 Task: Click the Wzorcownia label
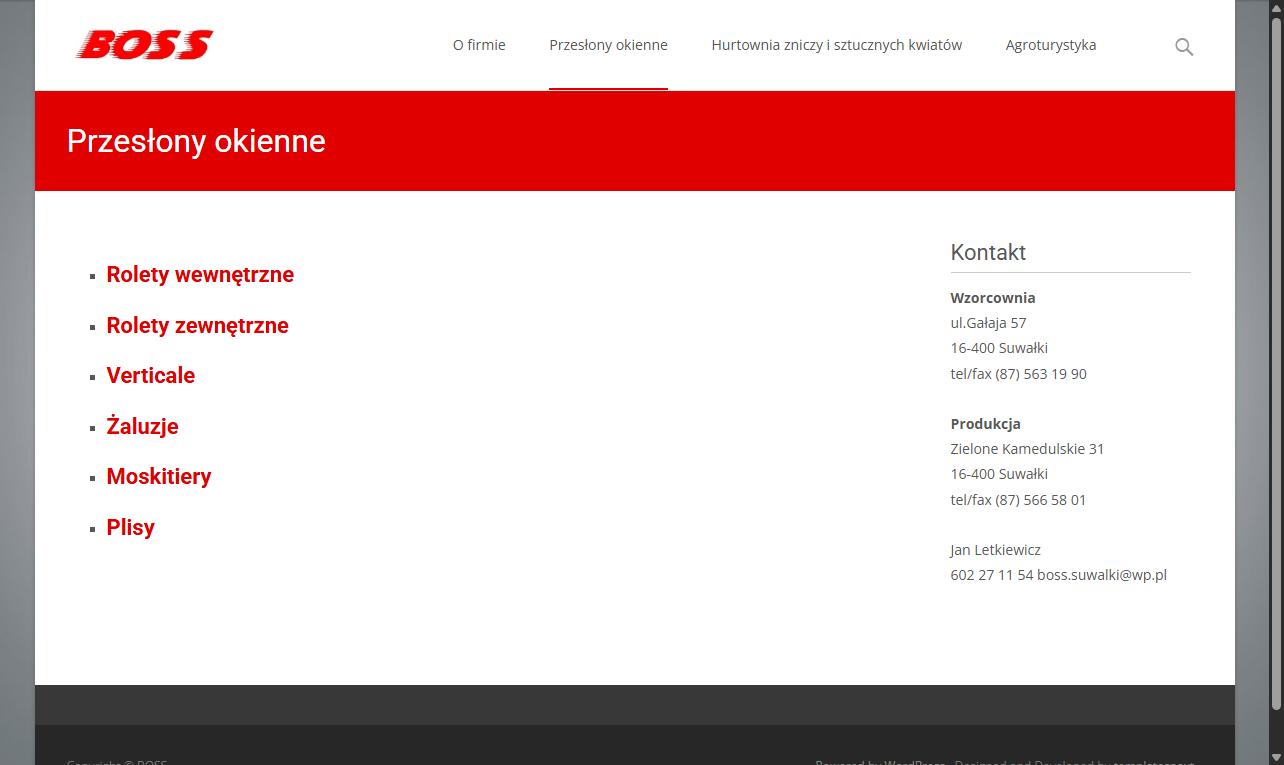tap(993, 298)
